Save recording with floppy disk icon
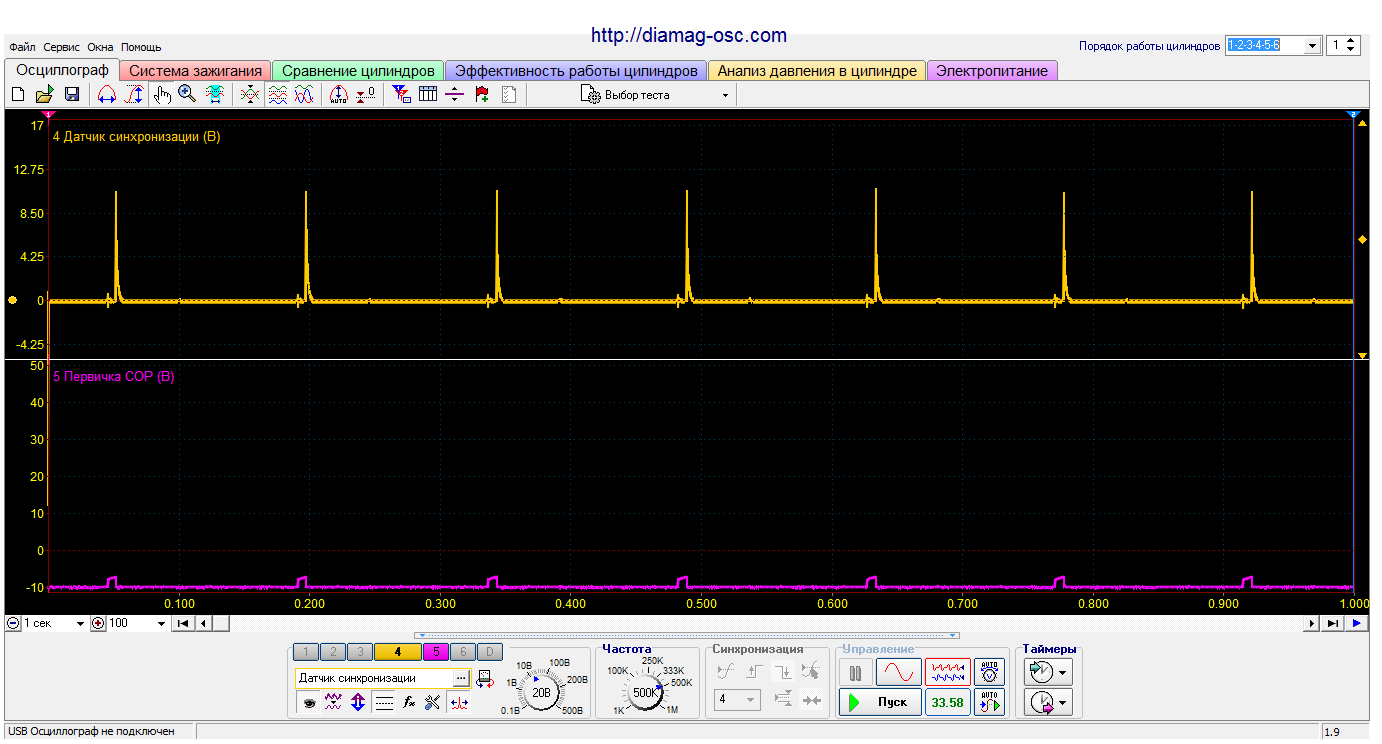The width and height of the screenshot is (1382, 744). (x=72, y=94)
